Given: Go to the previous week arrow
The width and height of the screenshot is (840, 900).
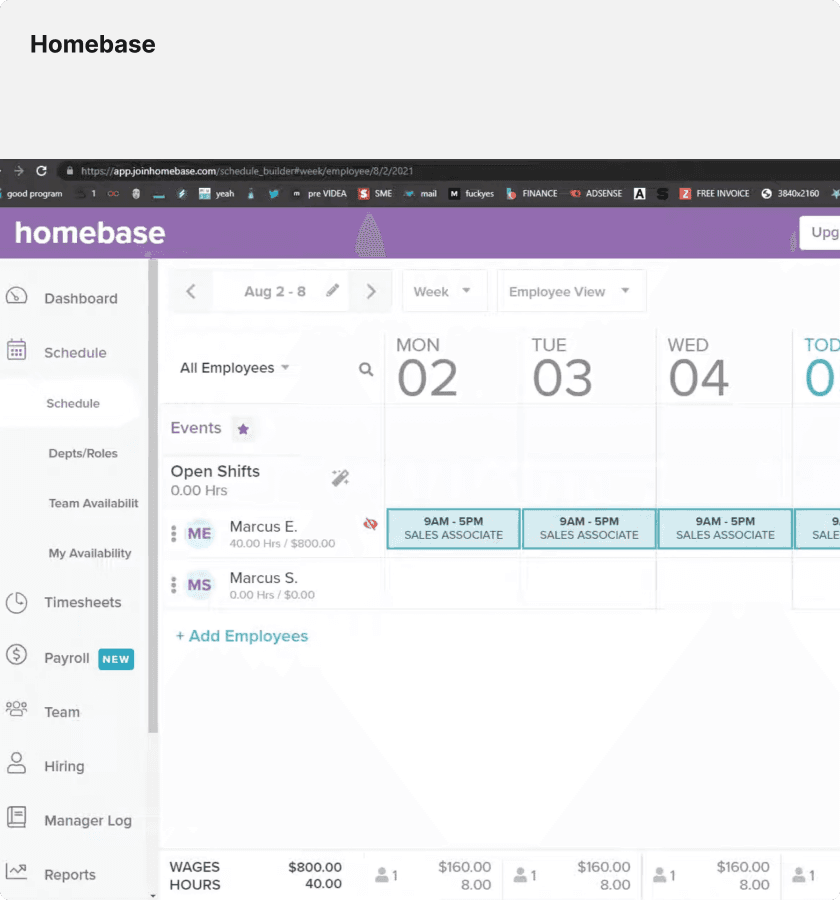Looking at the screenshot, I should tap(191, 291).
